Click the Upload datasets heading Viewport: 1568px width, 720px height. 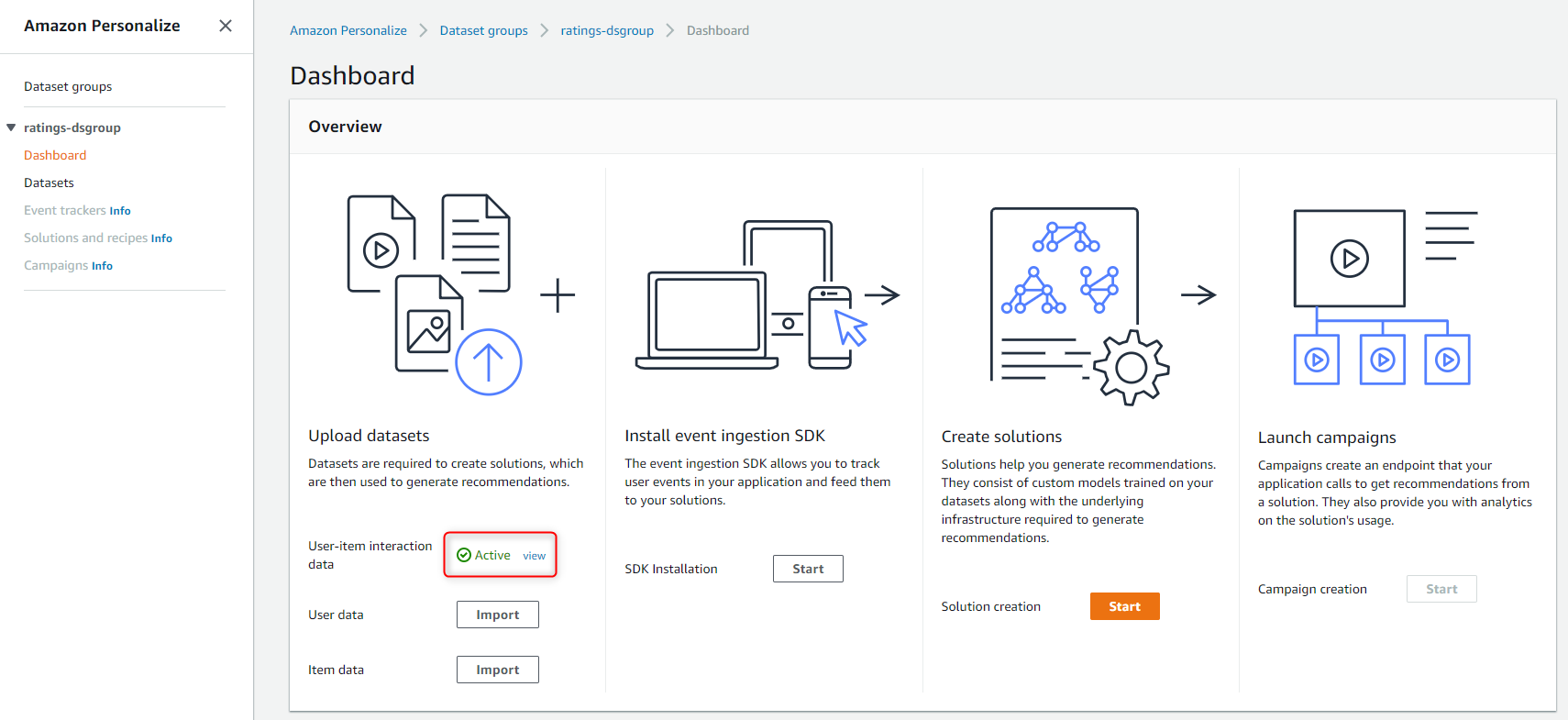coord(369,436)
